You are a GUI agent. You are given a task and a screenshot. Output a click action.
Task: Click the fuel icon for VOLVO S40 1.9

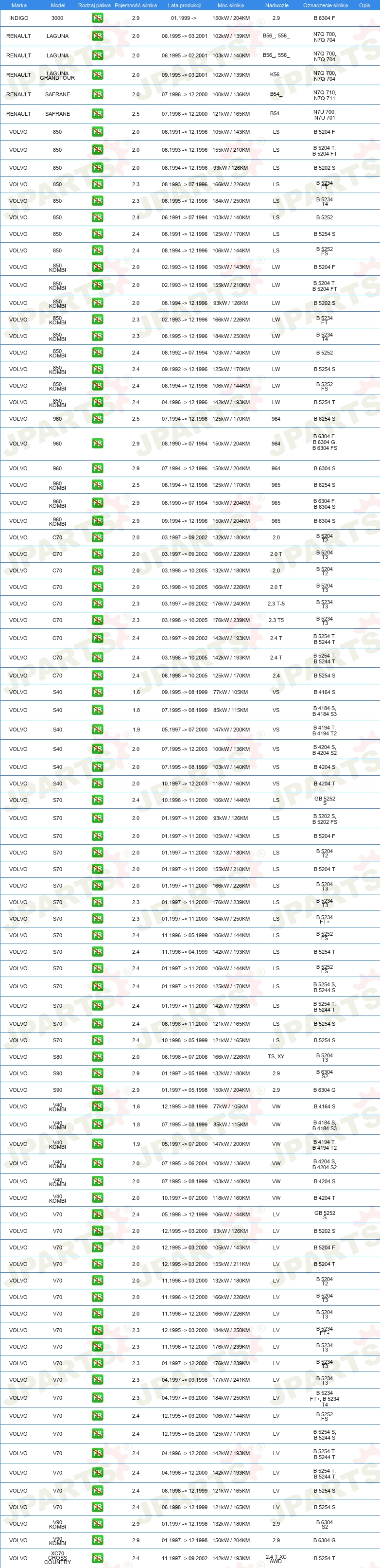(x=97, y=730)
